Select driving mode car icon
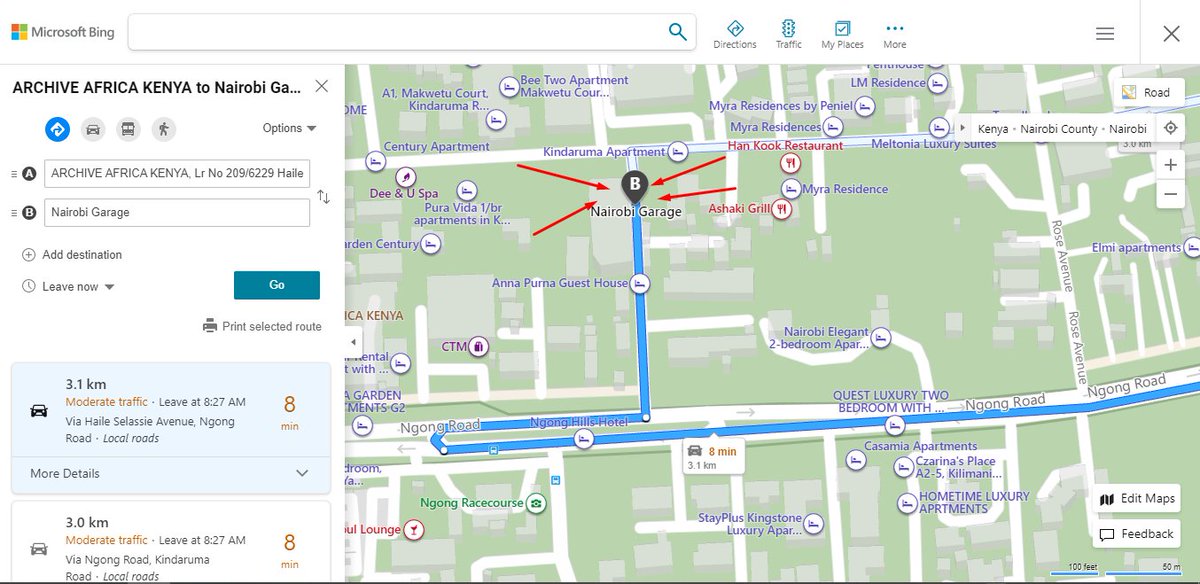 (x=93, y=129)
